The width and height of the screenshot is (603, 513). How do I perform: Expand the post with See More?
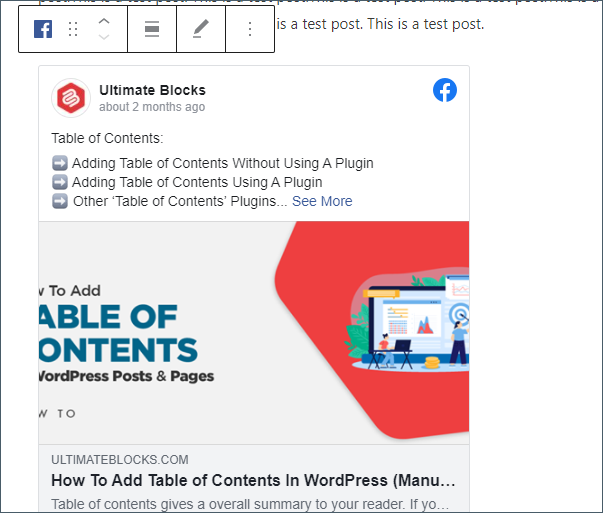click(322, 201)
